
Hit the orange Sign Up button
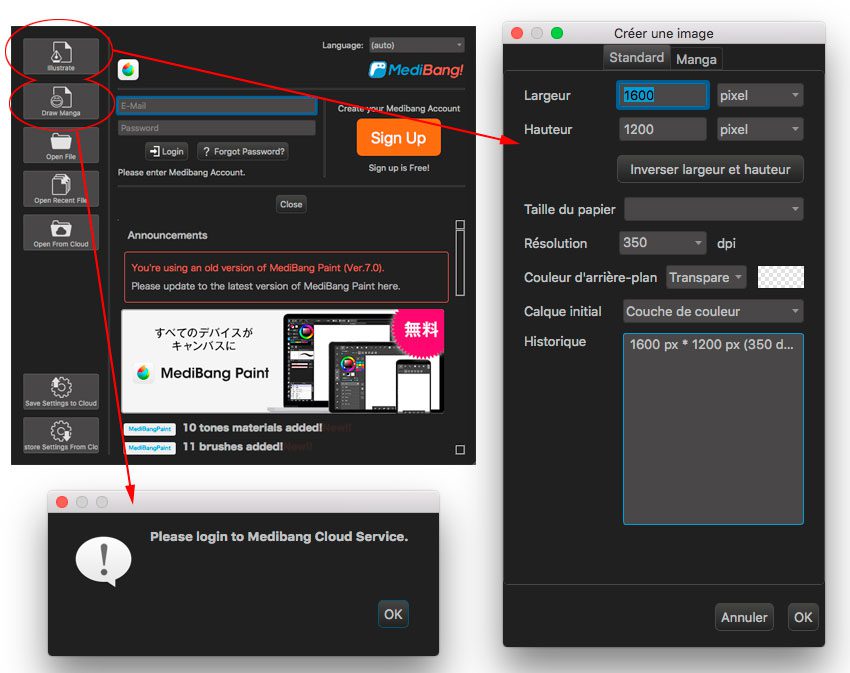pyautogui.click(x=398, y=138)
